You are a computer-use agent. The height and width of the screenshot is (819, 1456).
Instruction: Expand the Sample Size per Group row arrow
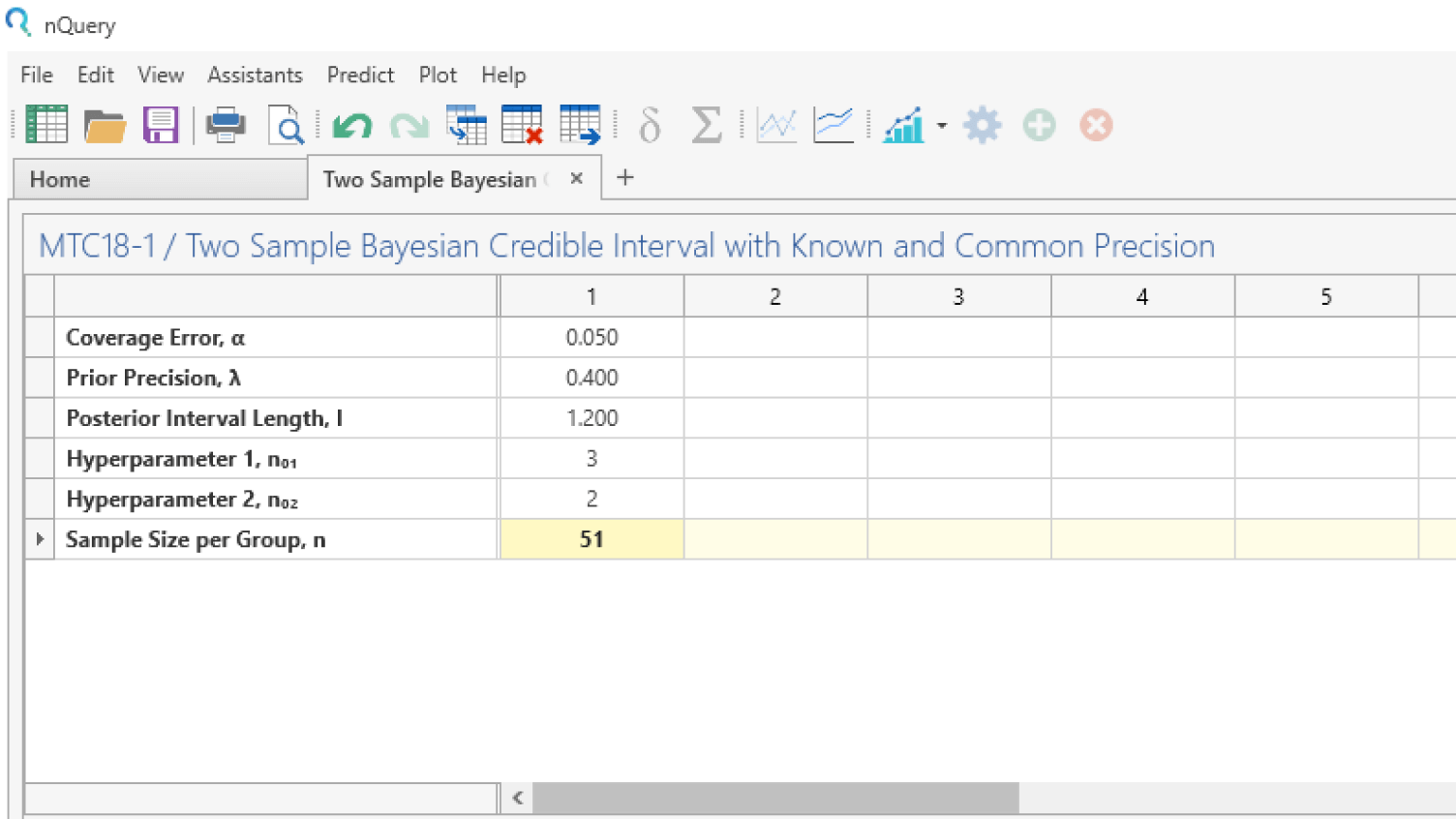click(x=38, y=539)
